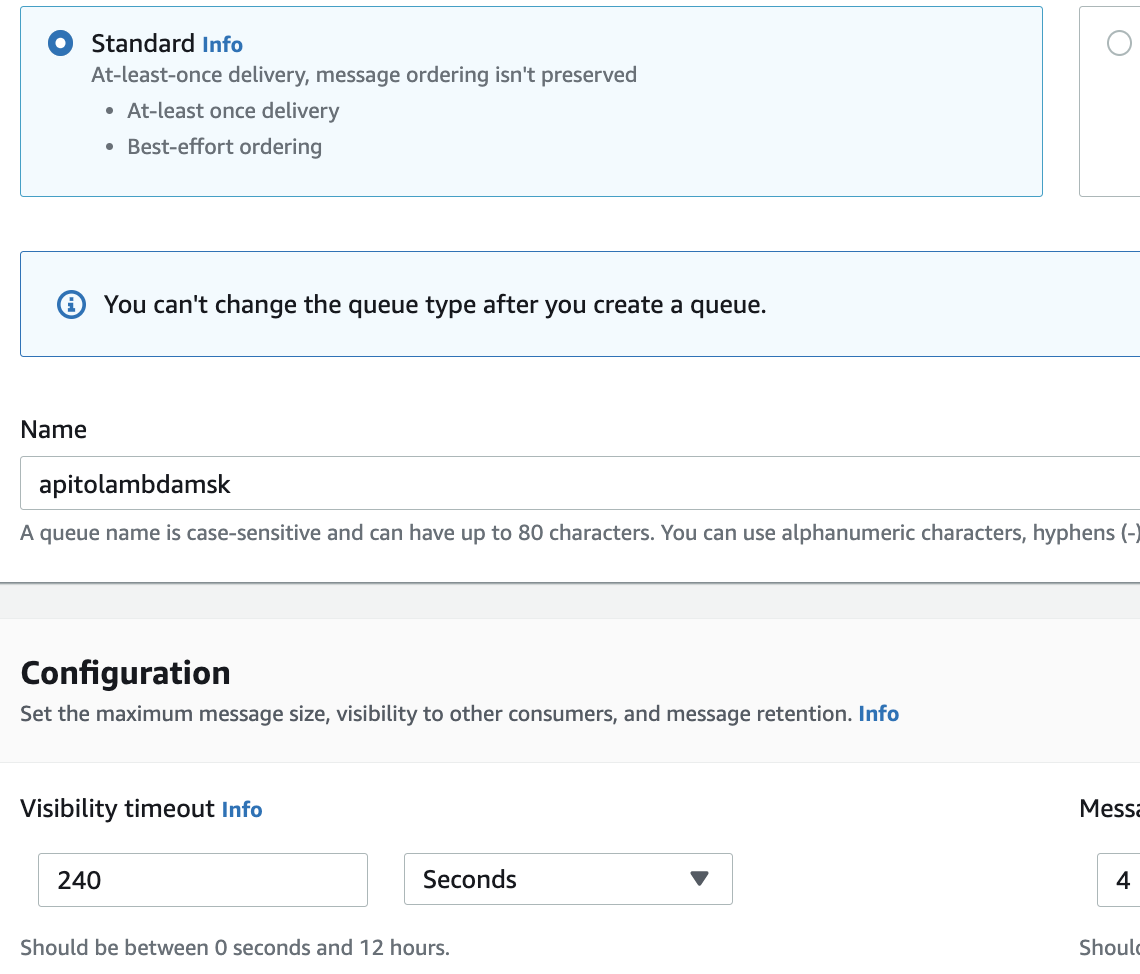Click the Visibility timeout field showing 240

coord(202,880)
